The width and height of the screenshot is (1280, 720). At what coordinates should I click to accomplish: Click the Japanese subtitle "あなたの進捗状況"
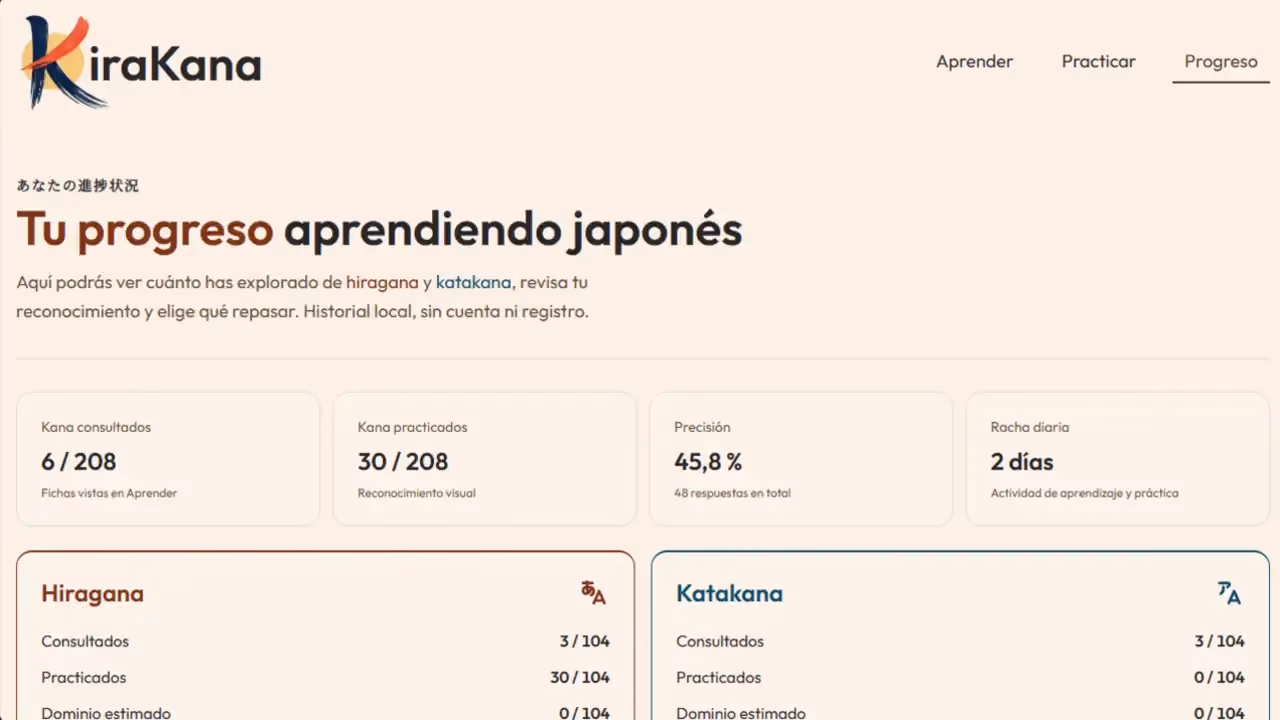[78, 185]
